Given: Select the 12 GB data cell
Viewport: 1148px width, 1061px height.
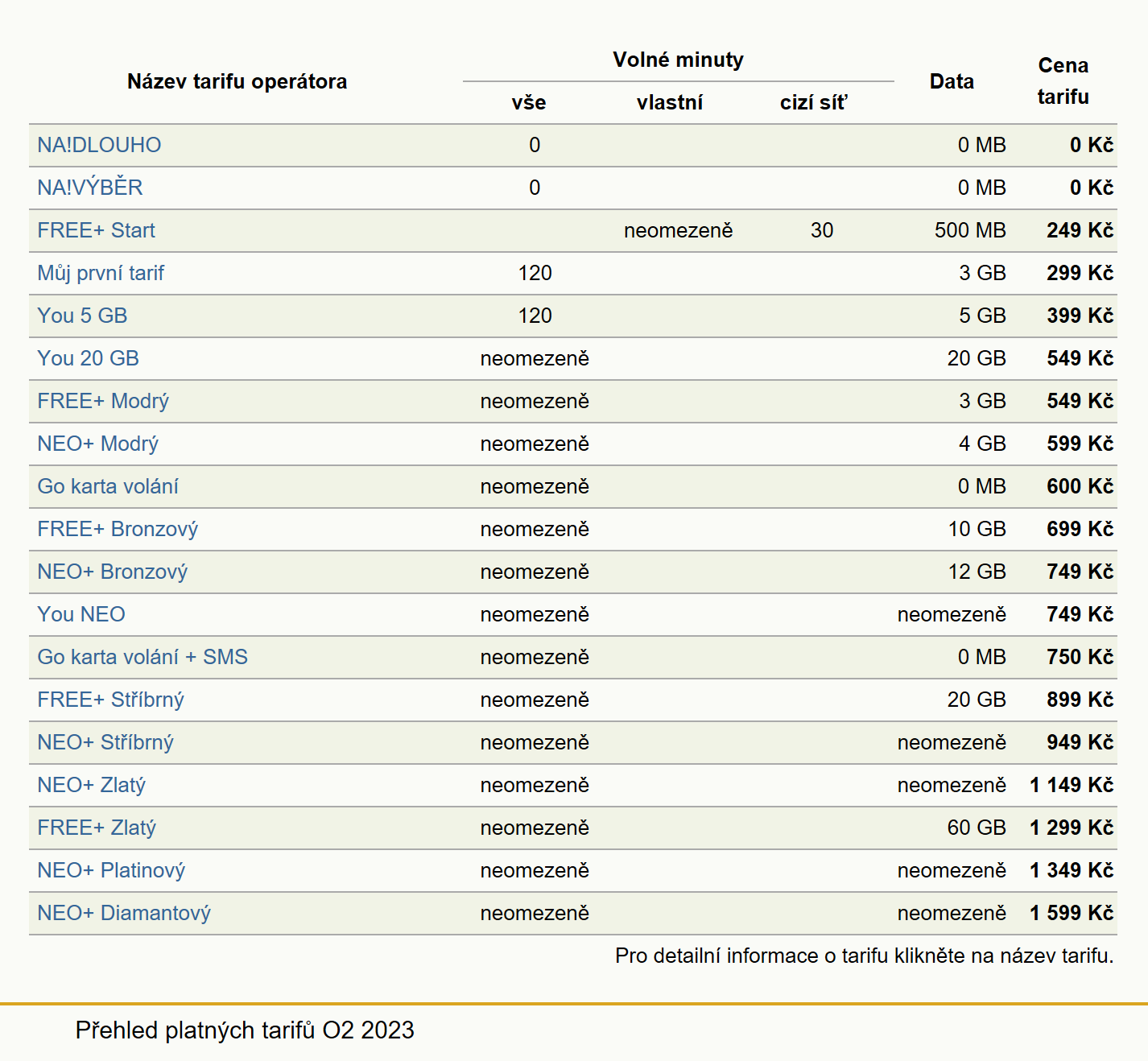Looking at the screenshot, I should click(x=977, y=572).
